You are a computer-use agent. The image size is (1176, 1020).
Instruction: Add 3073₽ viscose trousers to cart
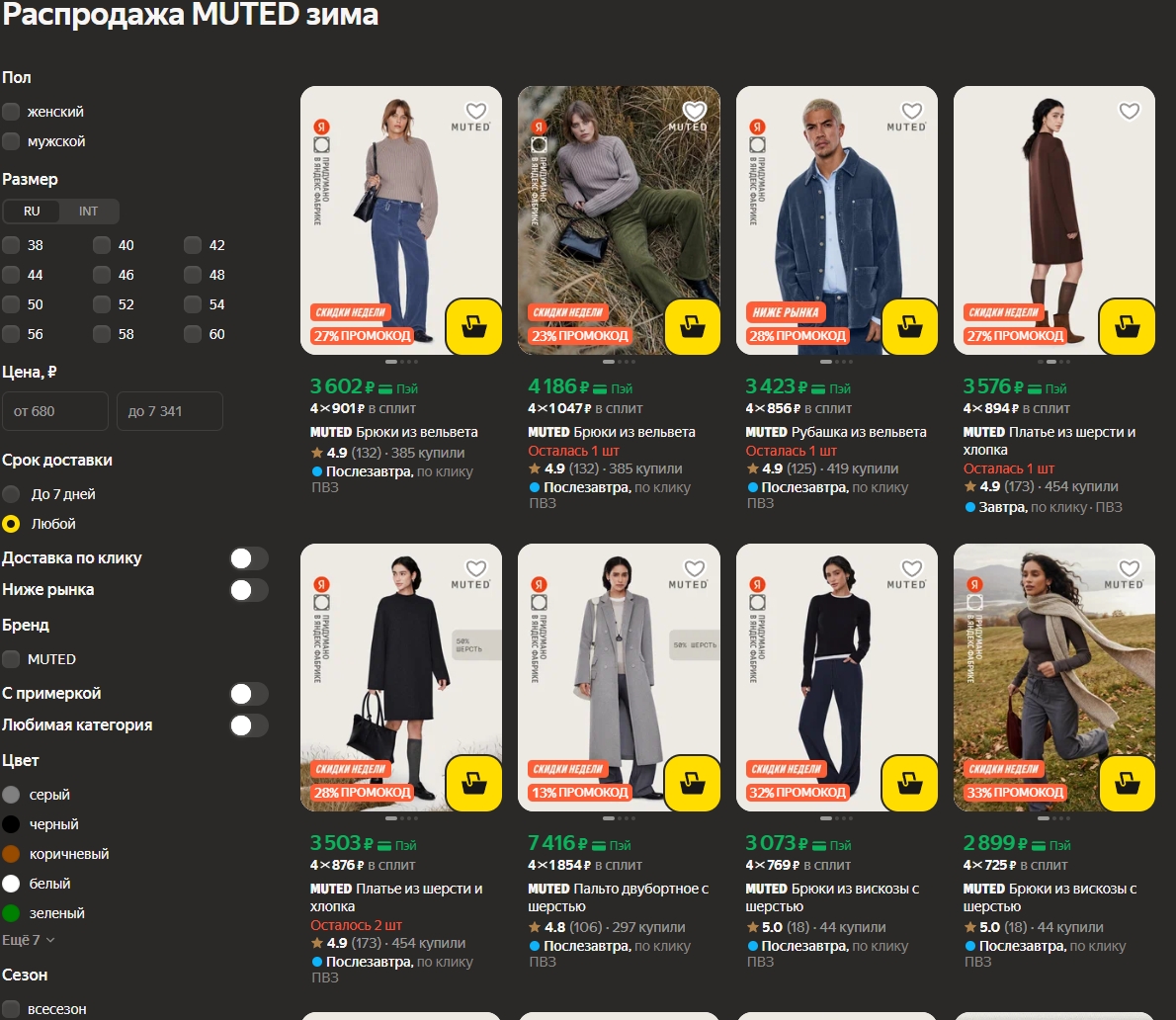(x=910, y=783)
